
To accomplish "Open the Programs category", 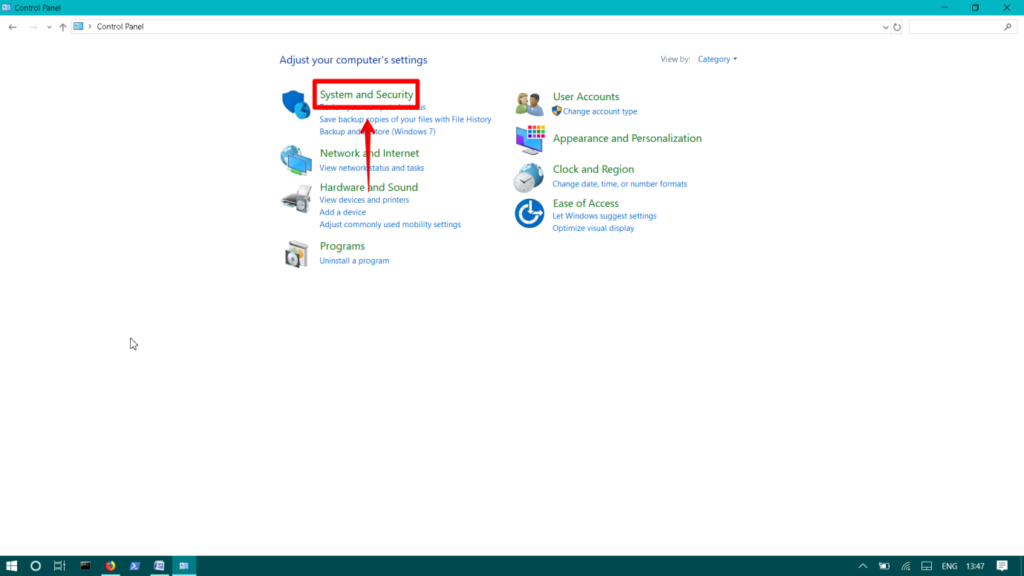I will 342,246.
